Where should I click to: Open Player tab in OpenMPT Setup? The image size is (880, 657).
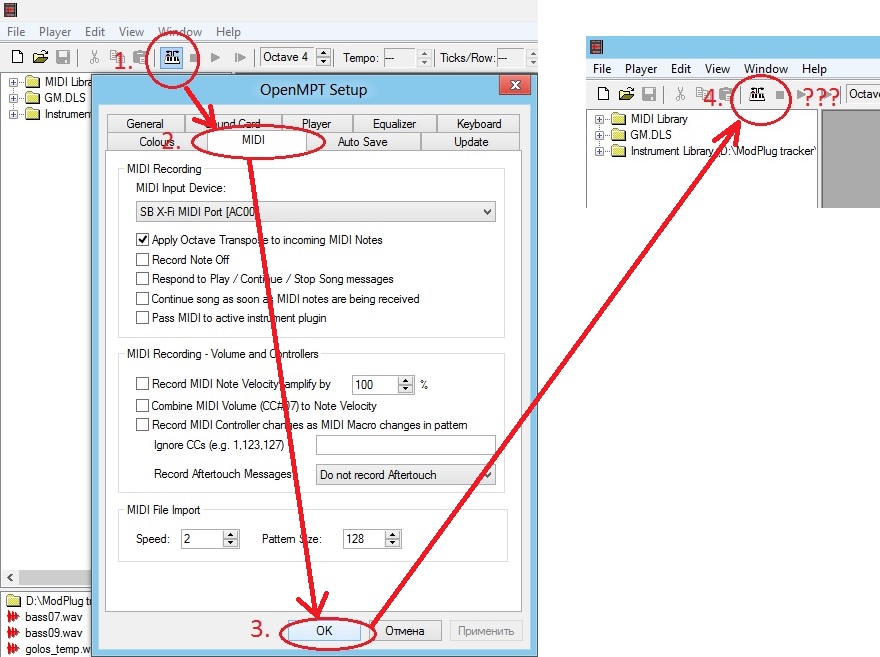click(x=317, y=123)
